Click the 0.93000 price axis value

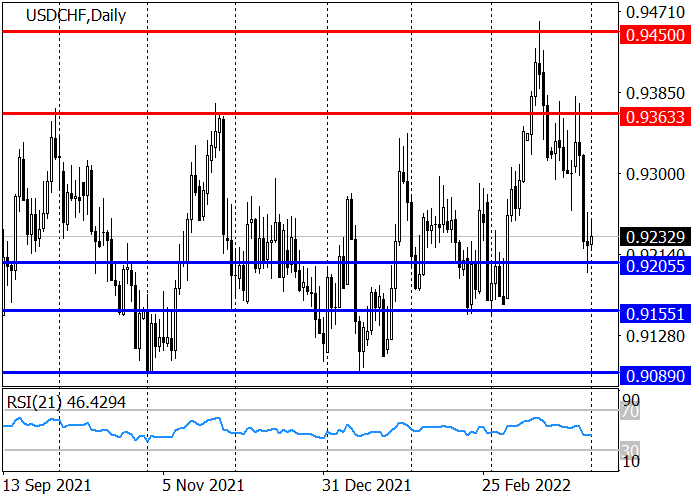tap(655, 174)
